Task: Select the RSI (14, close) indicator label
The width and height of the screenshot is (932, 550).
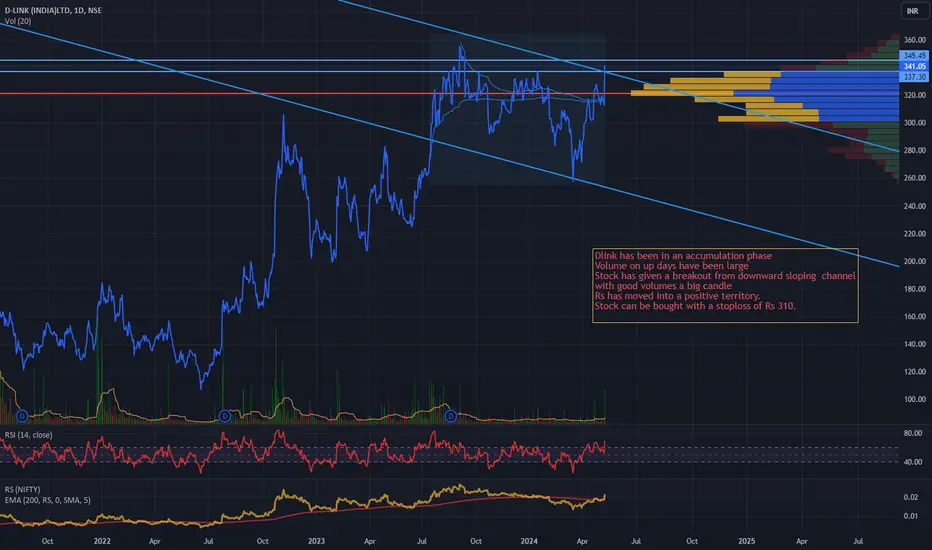Action: [28, 435]
